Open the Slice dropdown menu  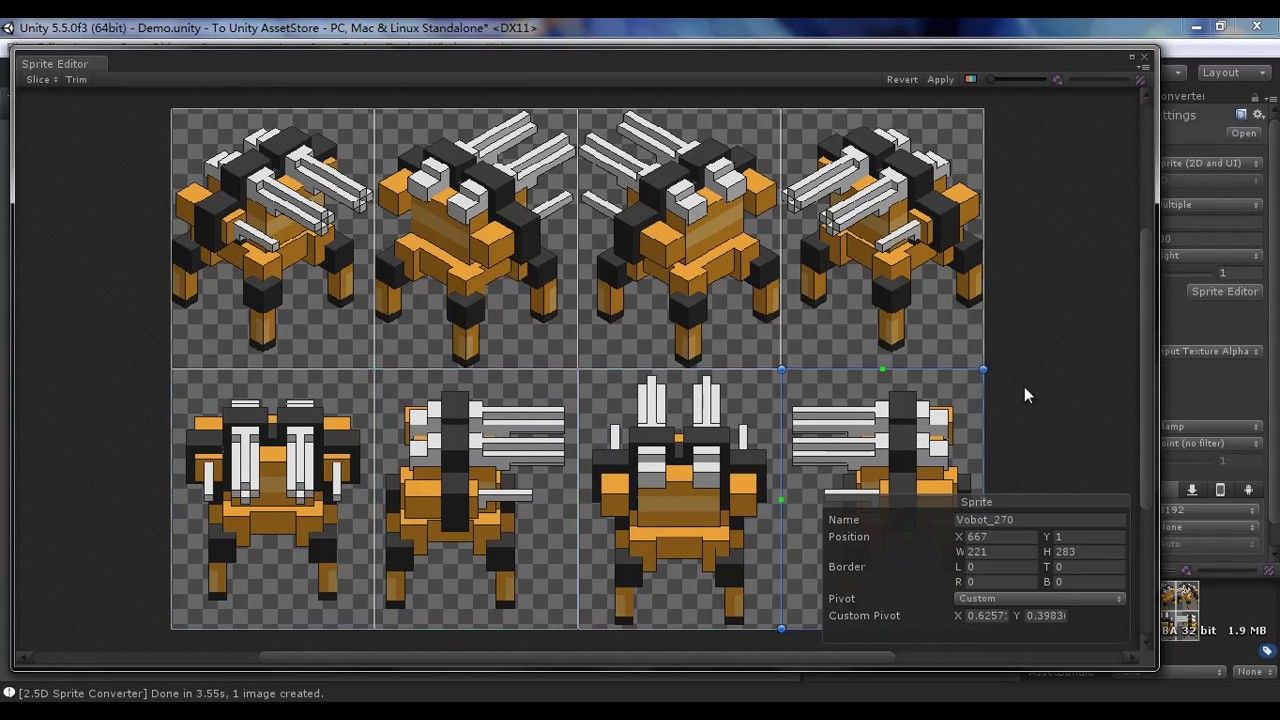click(41, 79)
